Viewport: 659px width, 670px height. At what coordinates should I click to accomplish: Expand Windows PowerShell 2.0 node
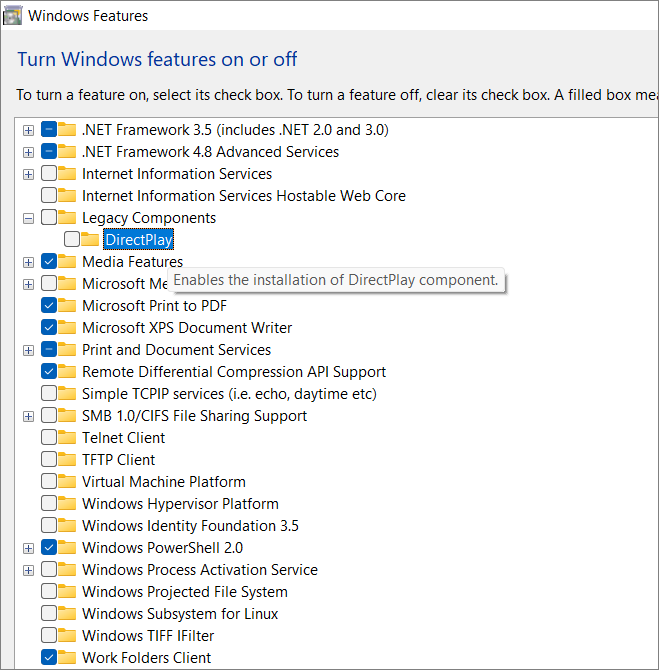click(x=29, y=548)
